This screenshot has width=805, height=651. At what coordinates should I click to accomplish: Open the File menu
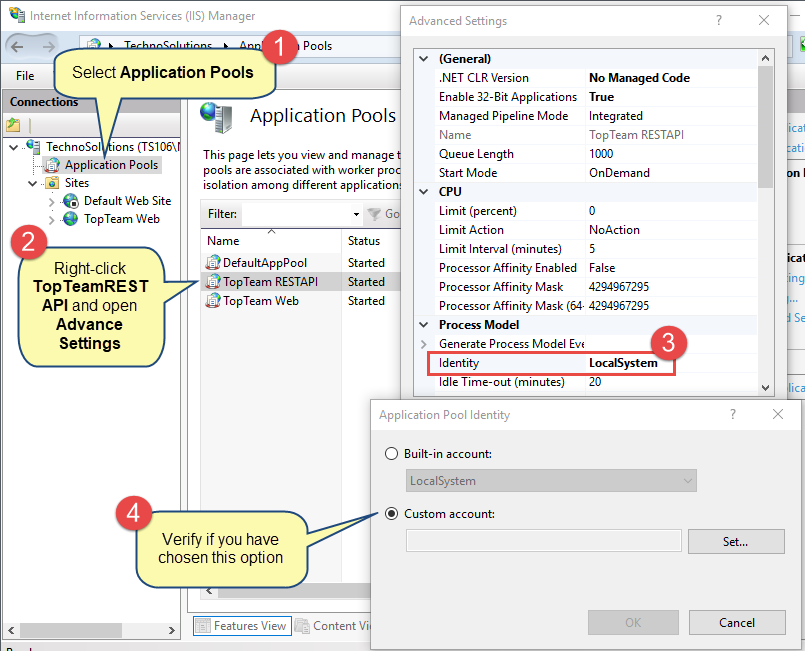tap(25, 76)
